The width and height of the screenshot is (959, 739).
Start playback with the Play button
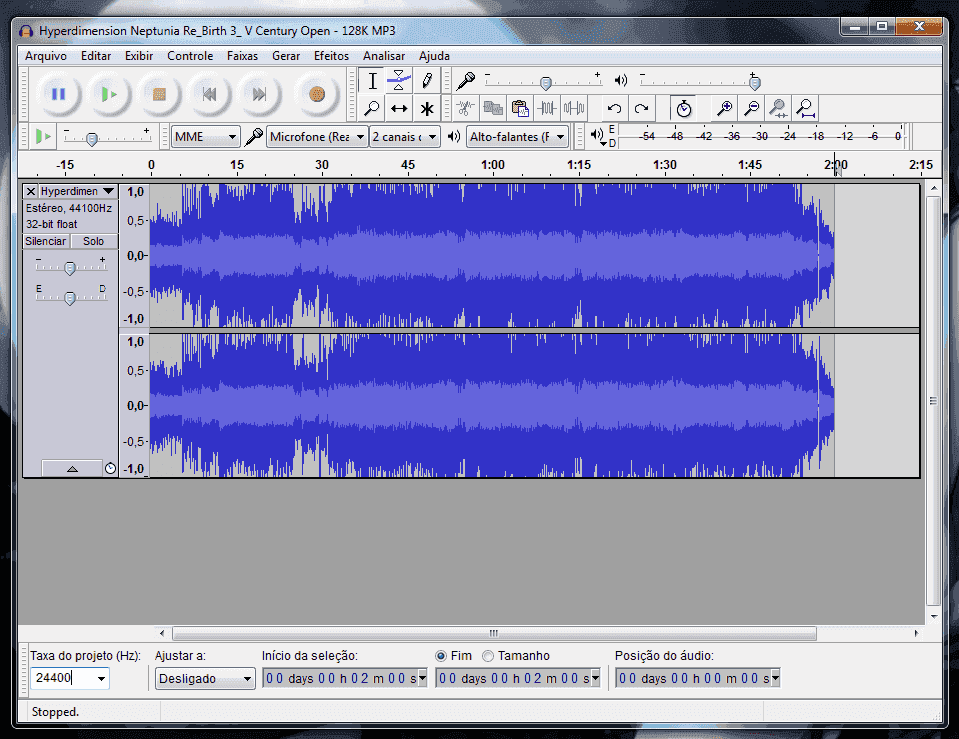click(x=109, y=94)
